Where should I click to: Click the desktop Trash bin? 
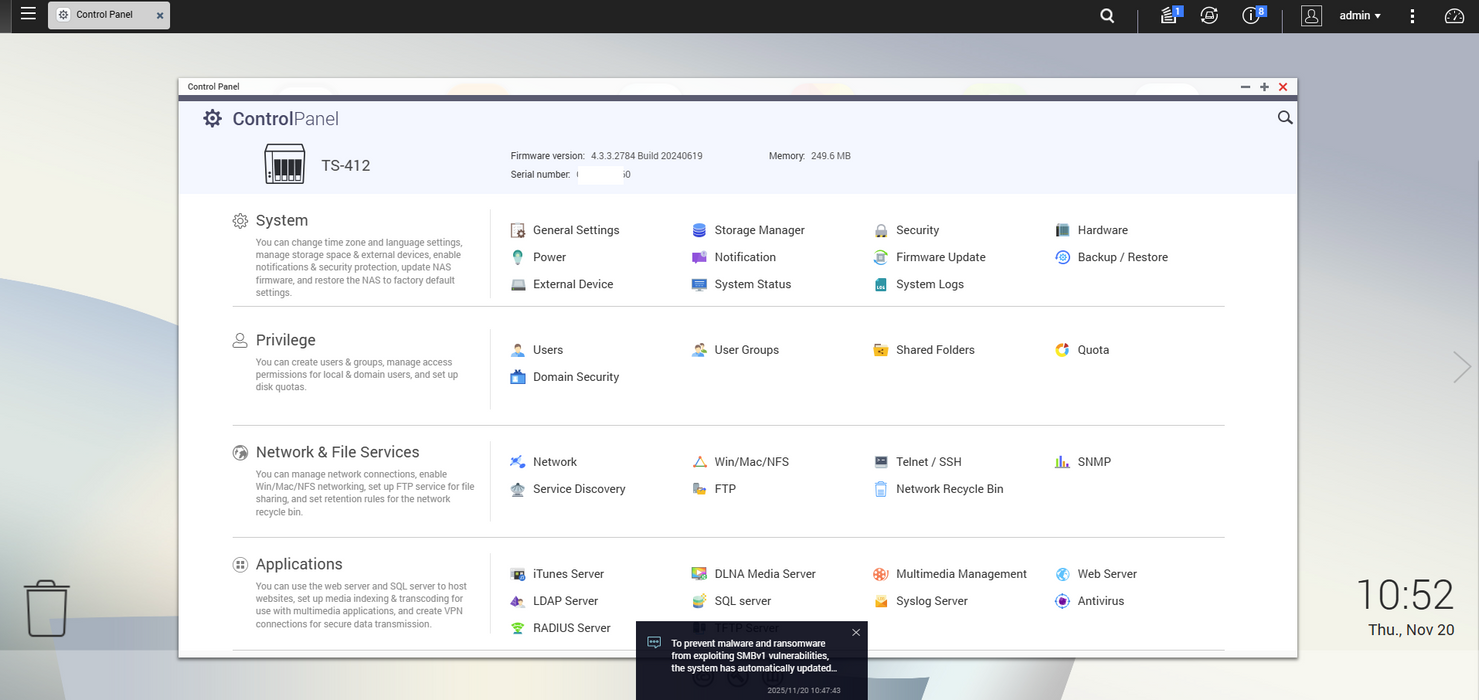[47, 608]
